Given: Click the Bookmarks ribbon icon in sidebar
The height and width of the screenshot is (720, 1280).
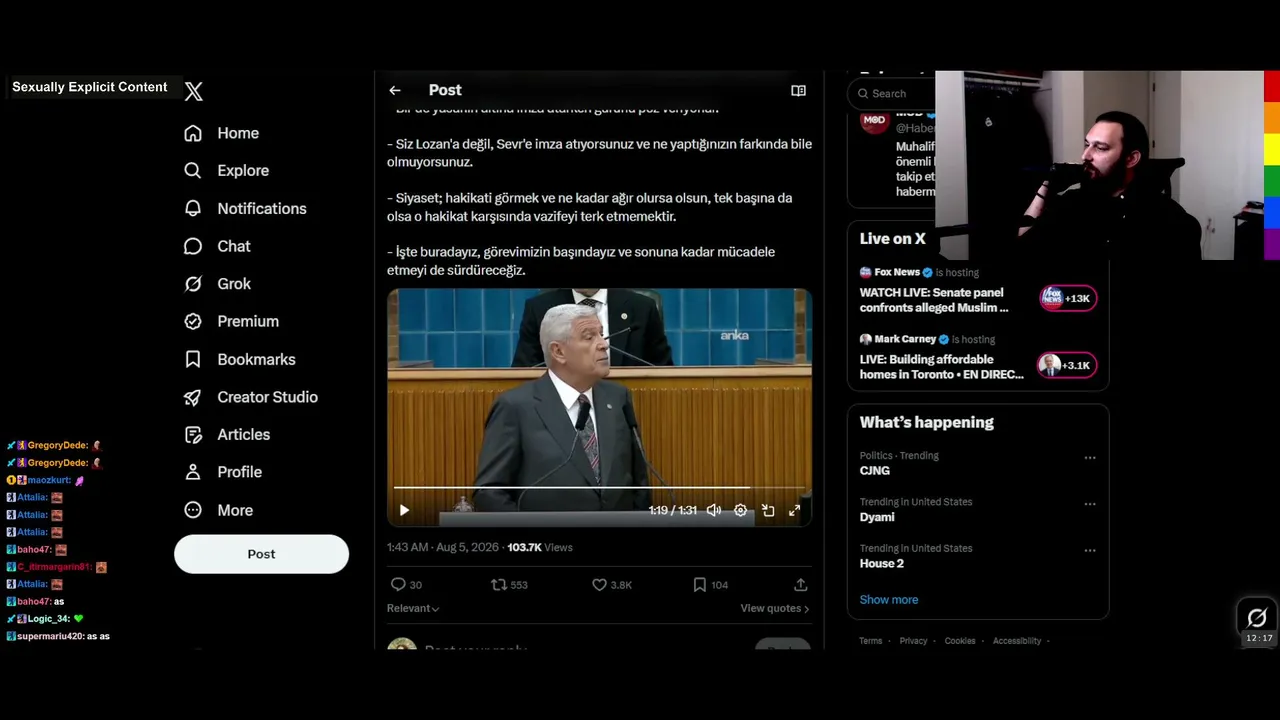Looking at the screenshot, I should click(x=193, y=359).
